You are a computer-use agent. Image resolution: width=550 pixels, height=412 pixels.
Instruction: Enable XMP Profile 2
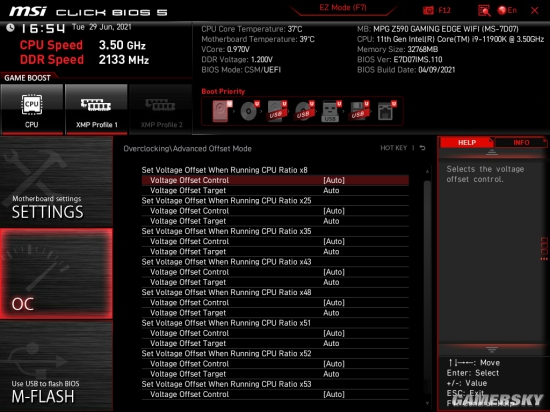tap(161, 109)
